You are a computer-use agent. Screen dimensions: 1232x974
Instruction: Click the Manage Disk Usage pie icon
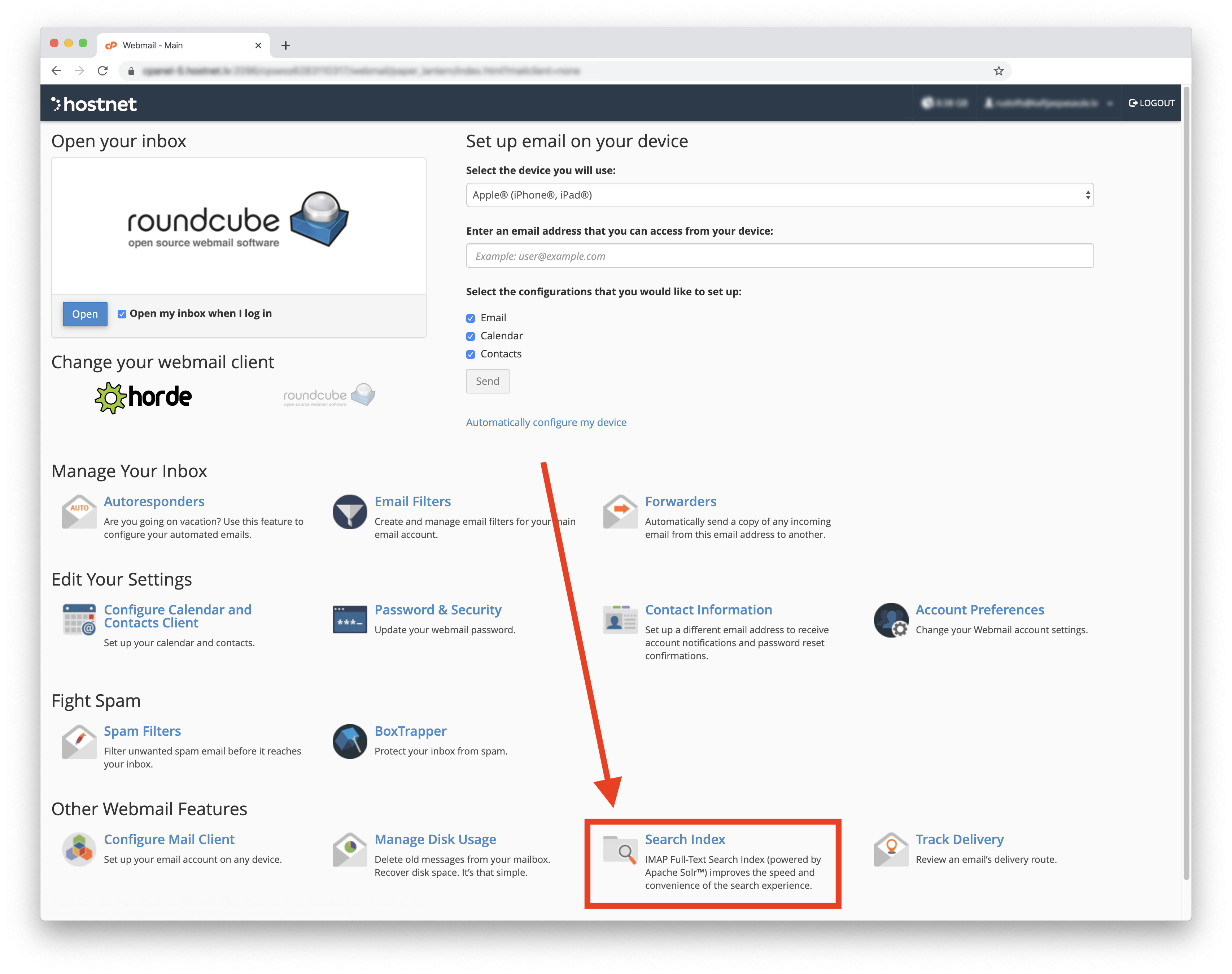click(x=349, y=850)
